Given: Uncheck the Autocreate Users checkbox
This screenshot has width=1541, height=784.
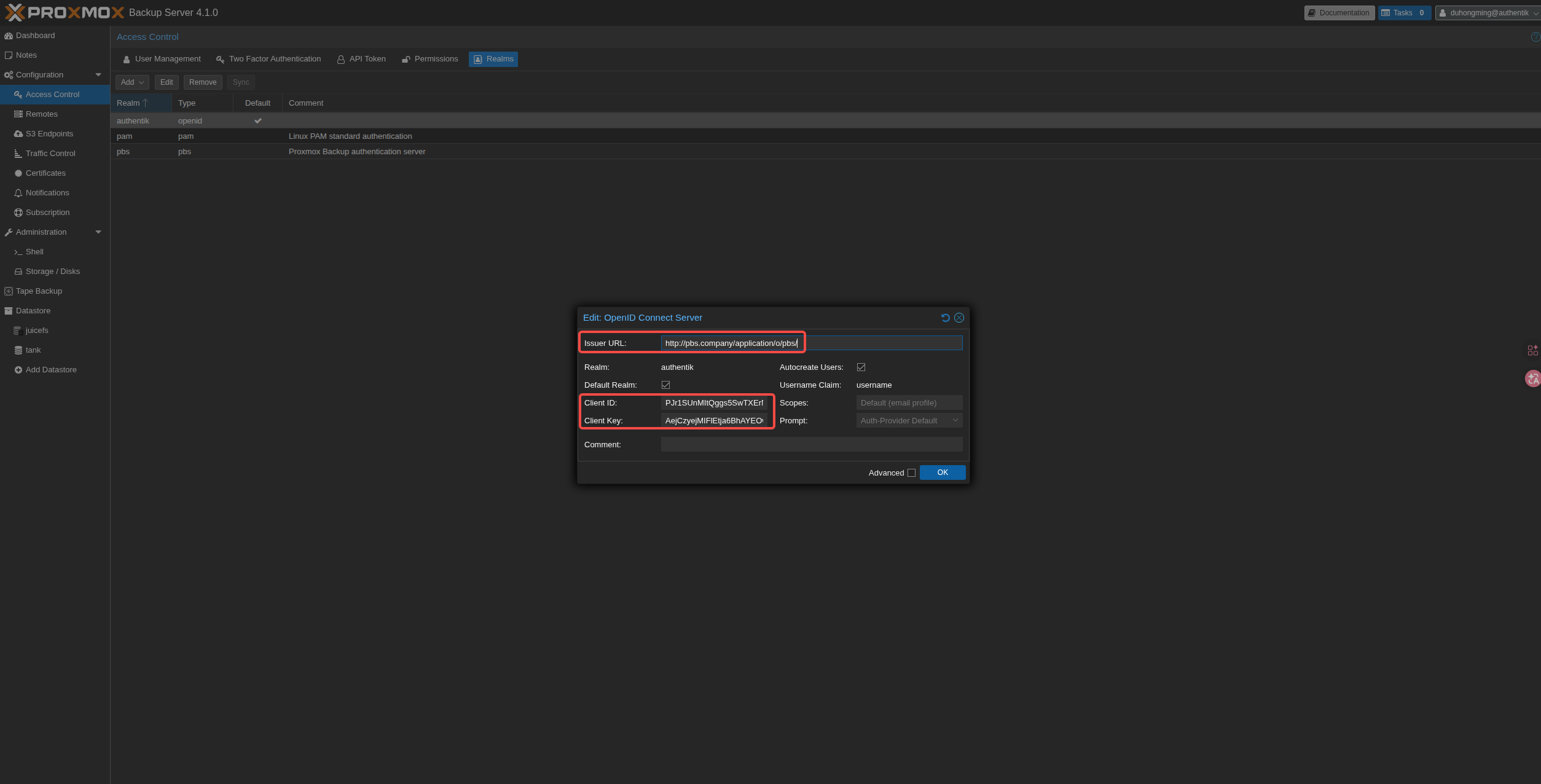Looking at the screenshot, I should click(861, 367).
